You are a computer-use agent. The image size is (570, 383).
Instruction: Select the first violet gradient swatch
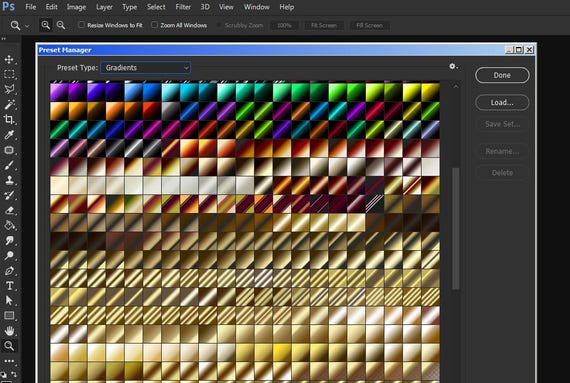tap(59, 92)
